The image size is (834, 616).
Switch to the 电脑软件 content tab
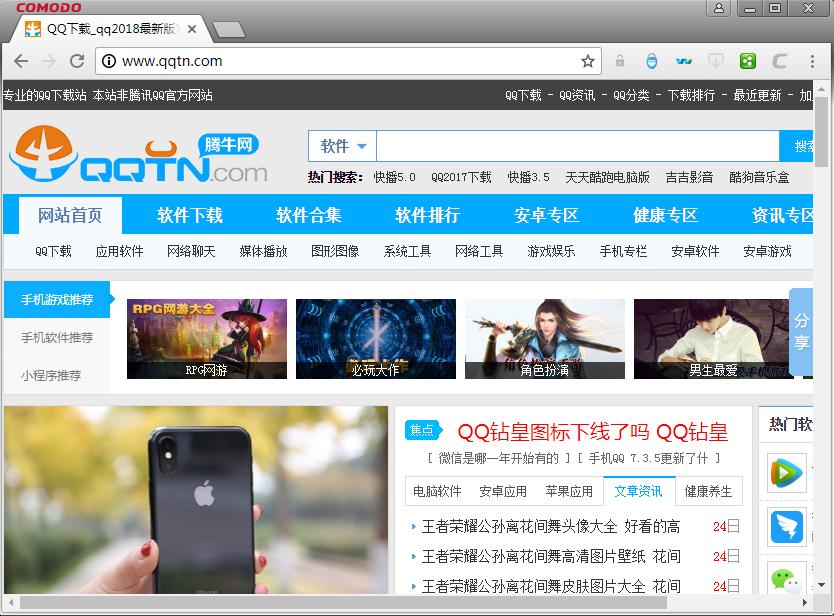[437, 491]
